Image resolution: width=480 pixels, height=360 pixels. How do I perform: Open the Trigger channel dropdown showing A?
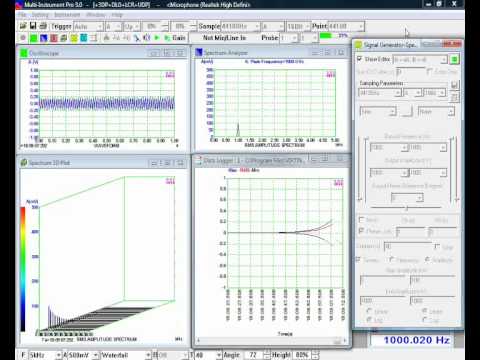click(x=113, y=26)
